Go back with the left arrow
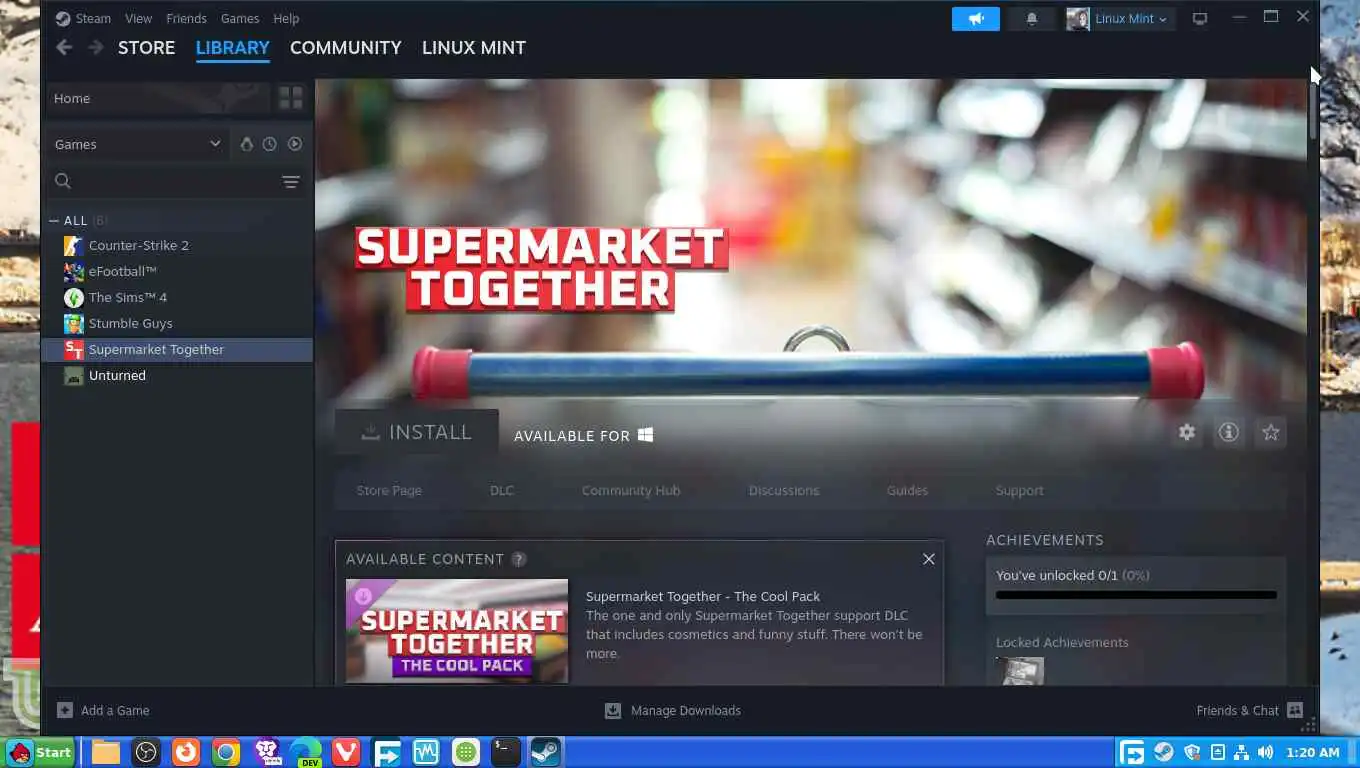 tap(64, 47)
